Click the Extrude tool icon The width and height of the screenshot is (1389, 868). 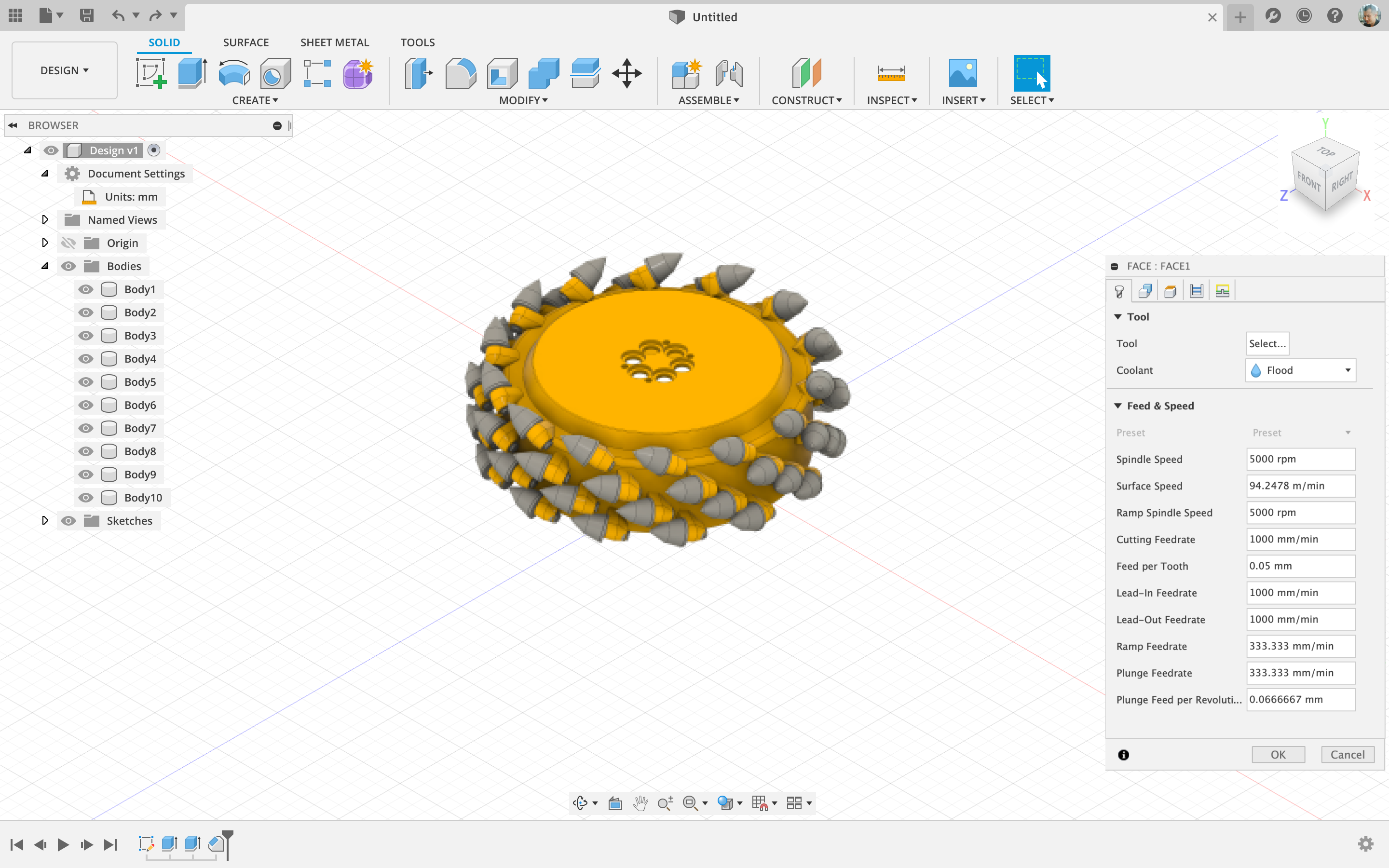coord(192,73)
